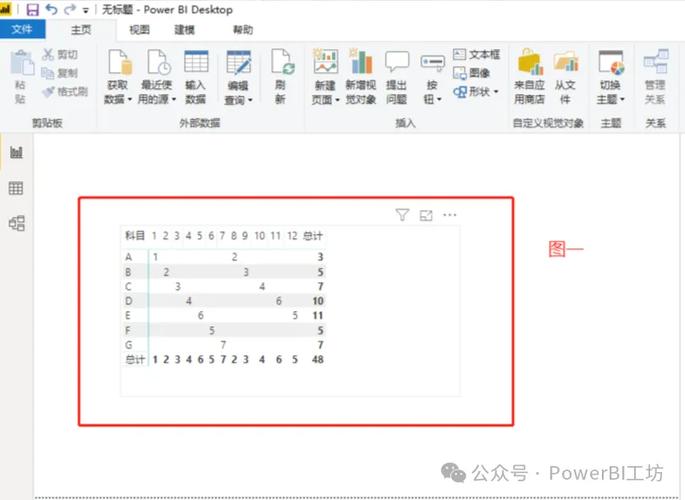The image size is (685, 500).
Task: Click 从文件 import visual from file
Action: click(565, 62)
